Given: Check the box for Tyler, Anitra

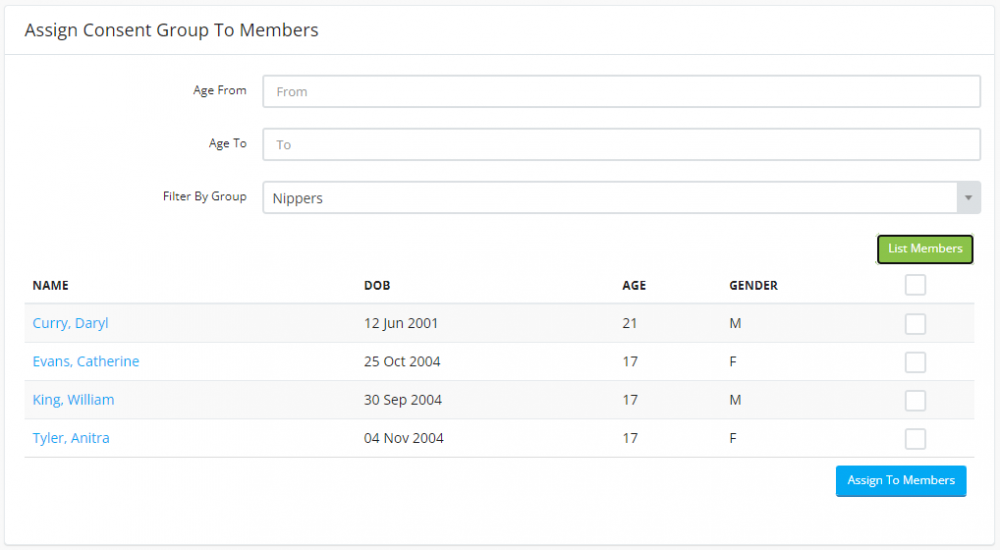Looking at the screenshot, I should (915, 438).
